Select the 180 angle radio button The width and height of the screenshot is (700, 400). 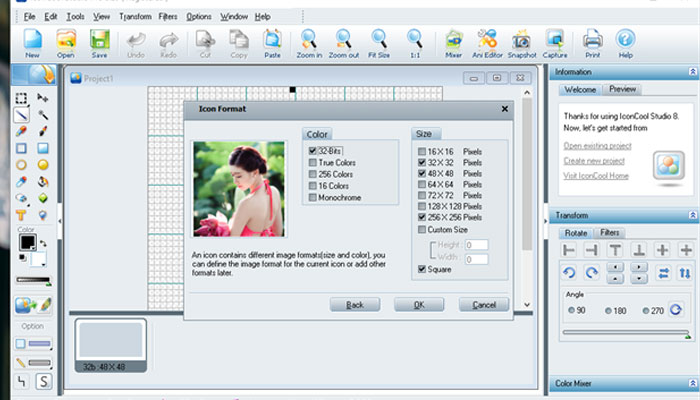pos(608,311)
